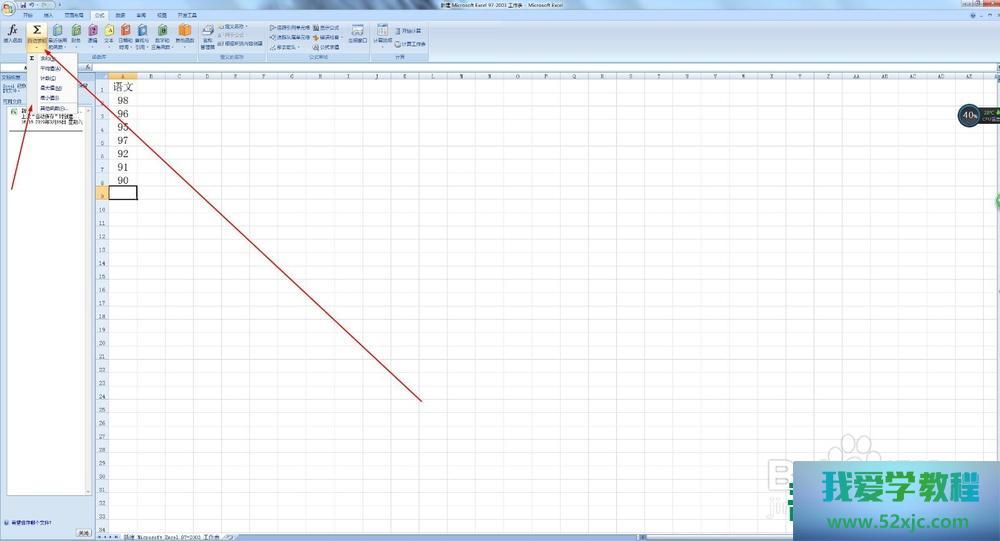Viewport: 1000px width, 541px height.
Task: Click the Watch Window icon
Action: coord(356,34)
